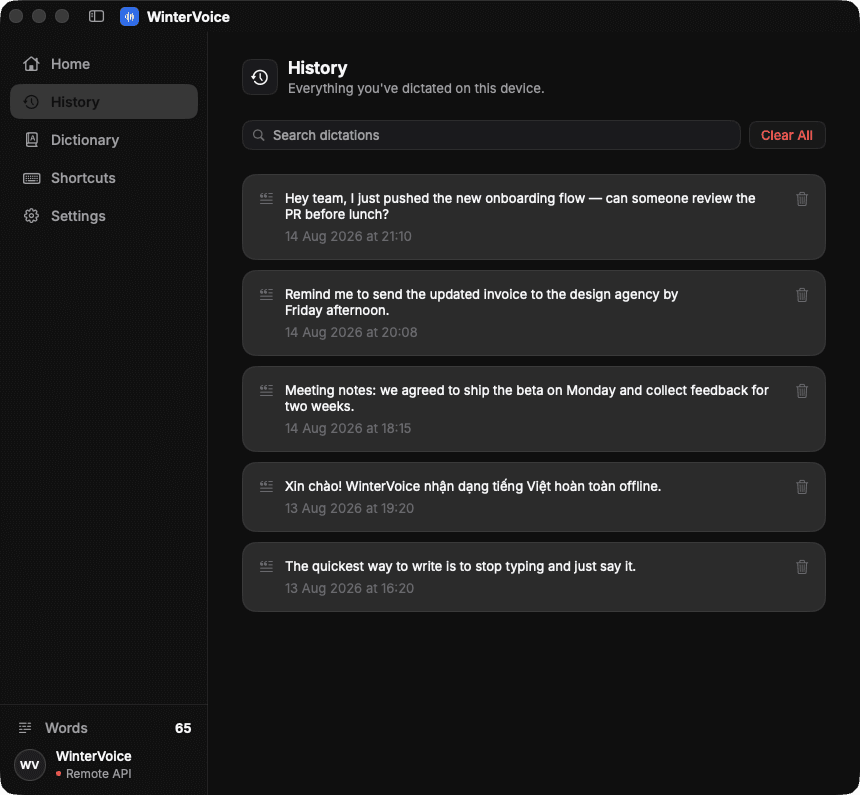Click the Settings gear icon
The height and width of the screenshot is (795, 860).
pos(31,216)
